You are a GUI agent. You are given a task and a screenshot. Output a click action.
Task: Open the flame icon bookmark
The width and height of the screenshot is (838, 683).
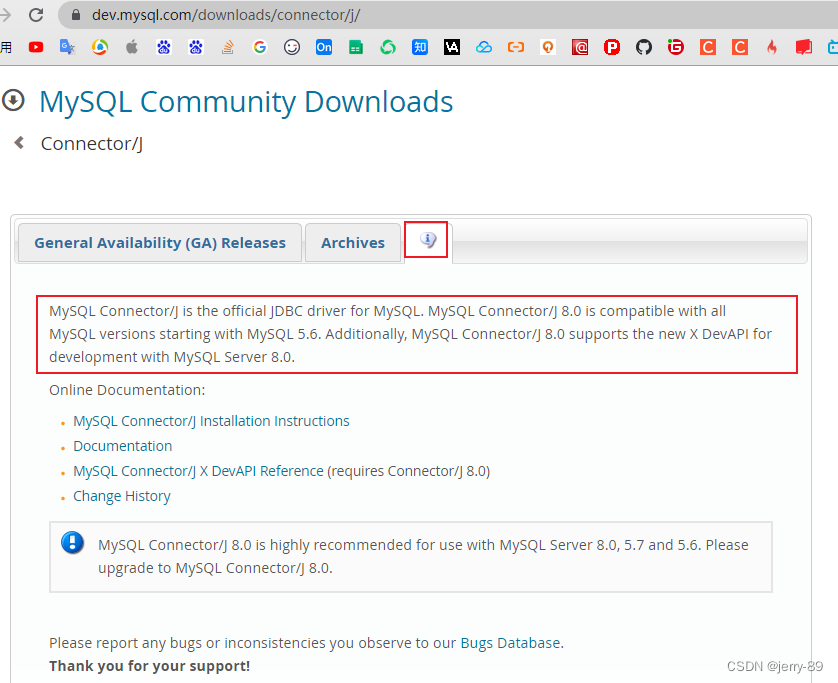tap(772, 48)
